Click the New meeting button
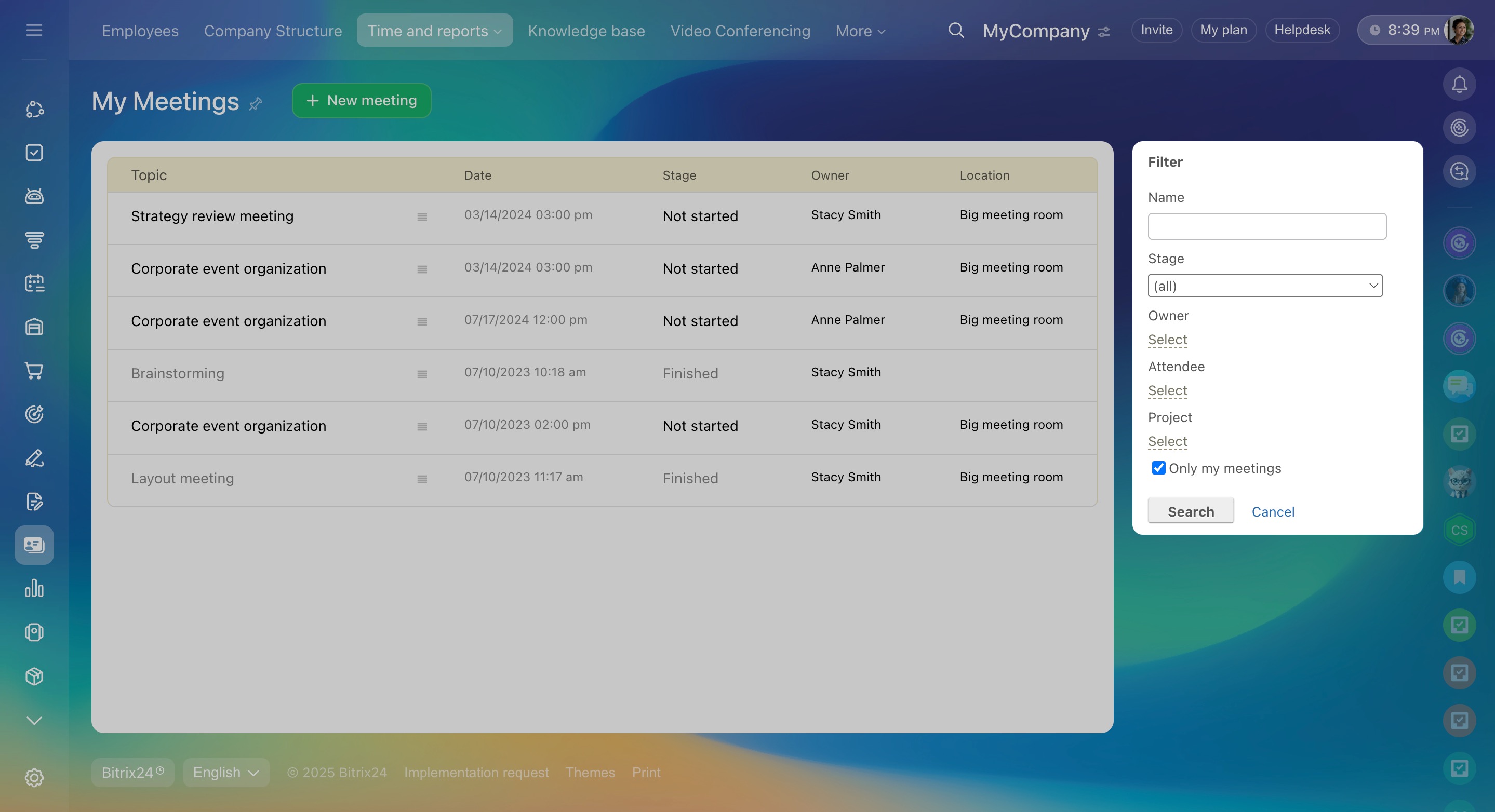This screenshot has width=1495, height=812. pyautogui.click(x=361, y=101)
